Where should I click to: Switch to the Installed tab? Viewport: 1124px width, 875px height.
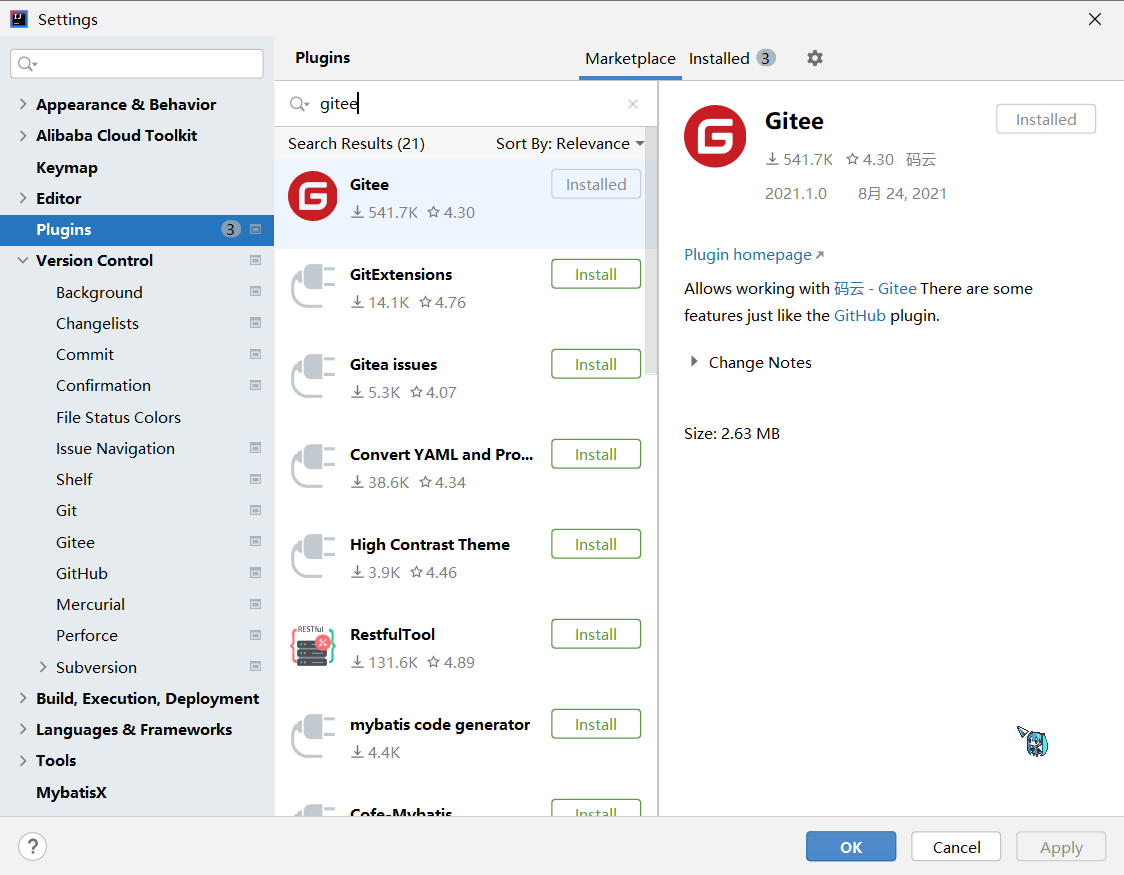pos(732,59)
